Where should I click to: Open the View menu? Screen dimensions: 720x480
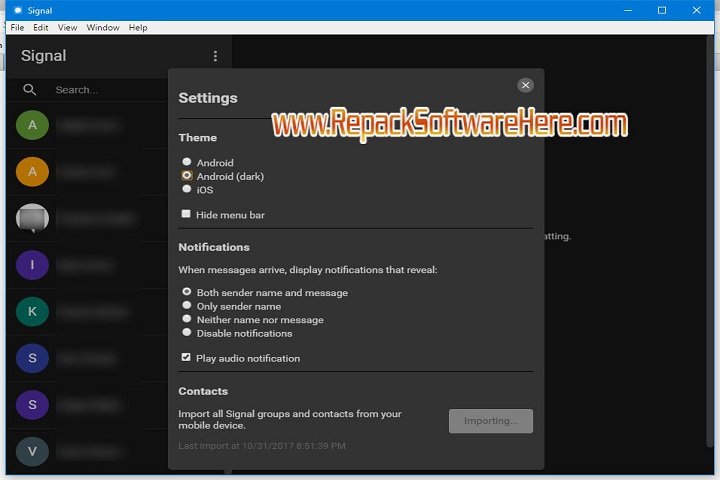coord(68,28)
